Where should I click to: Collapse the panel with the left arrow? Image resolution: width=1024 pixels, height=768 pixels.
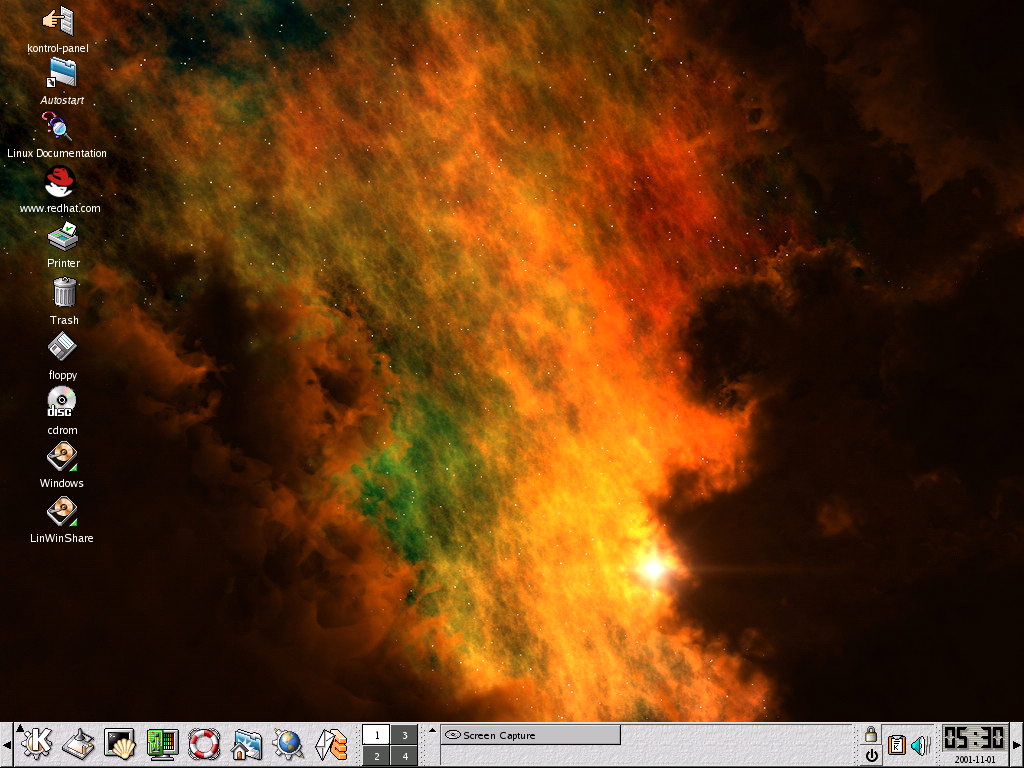point(5,745)
